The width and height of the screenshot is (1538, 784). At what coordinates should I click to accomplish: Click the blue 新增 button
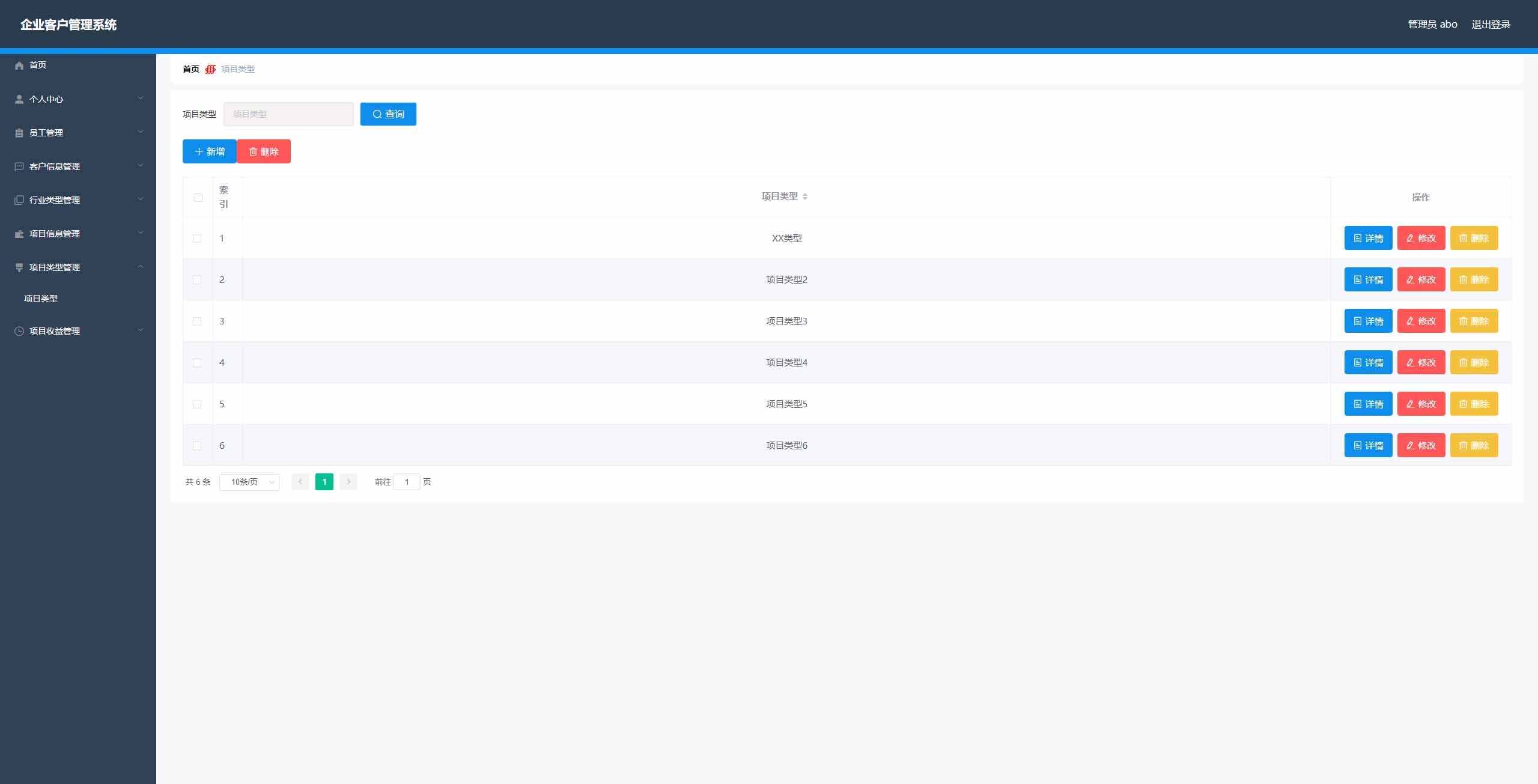click(x=210, y=151)
